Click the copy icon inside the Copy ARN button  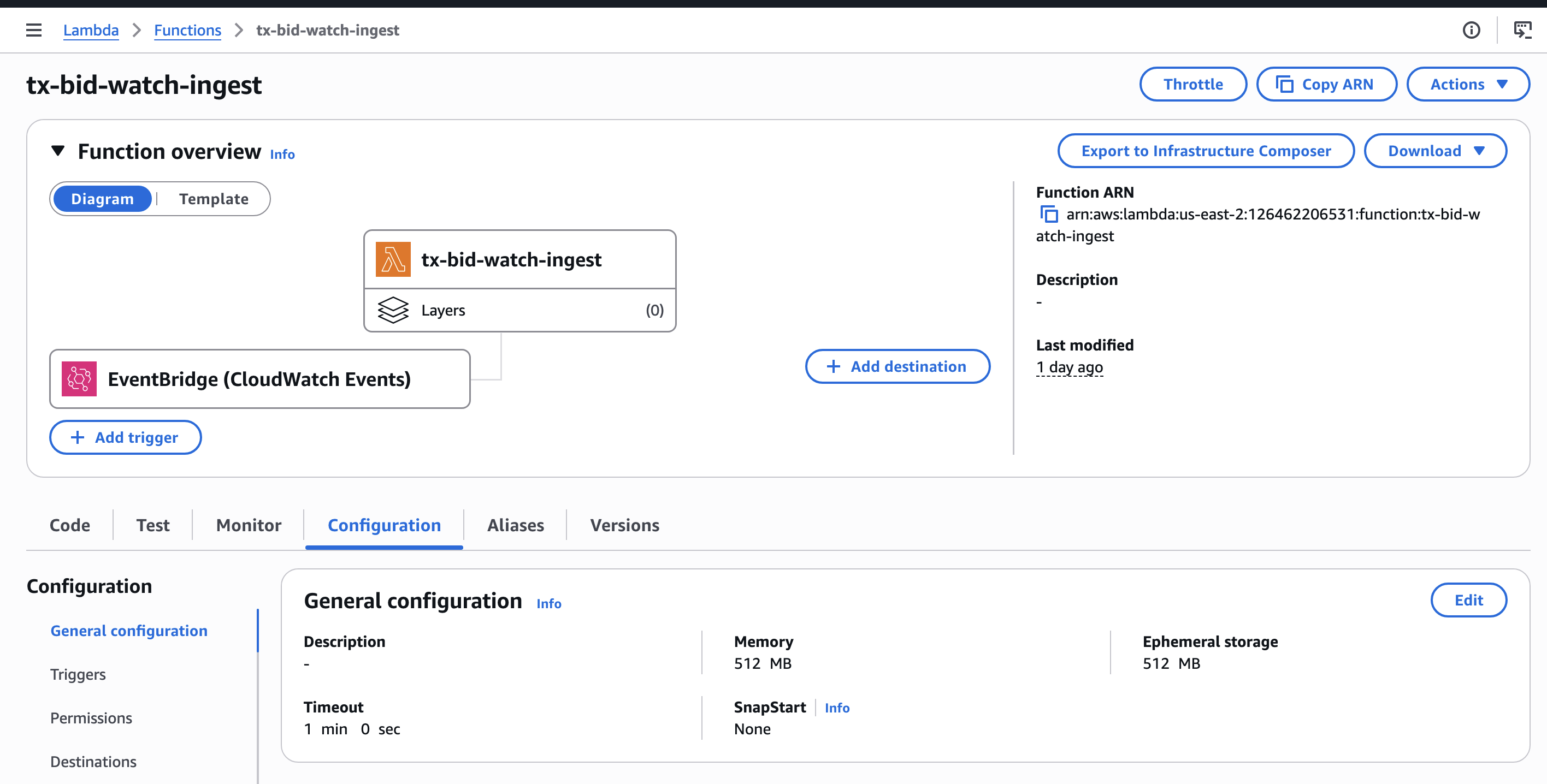(1285, 84)
